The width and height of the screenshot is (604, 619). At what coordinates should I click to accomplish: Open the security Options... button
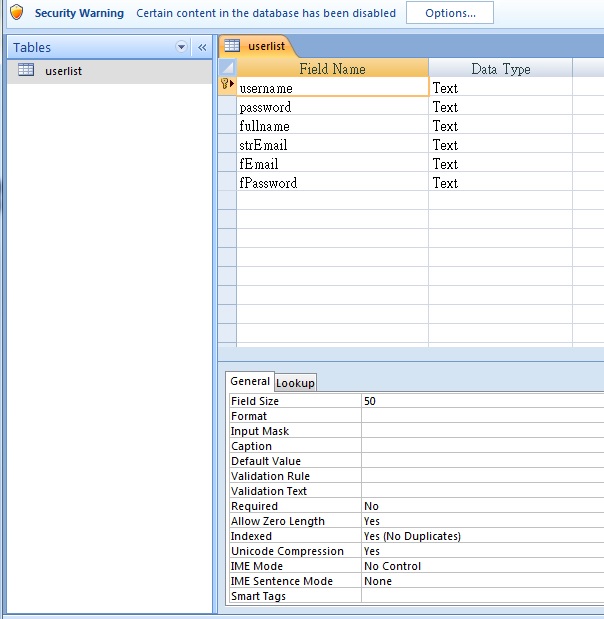(450, 13)
